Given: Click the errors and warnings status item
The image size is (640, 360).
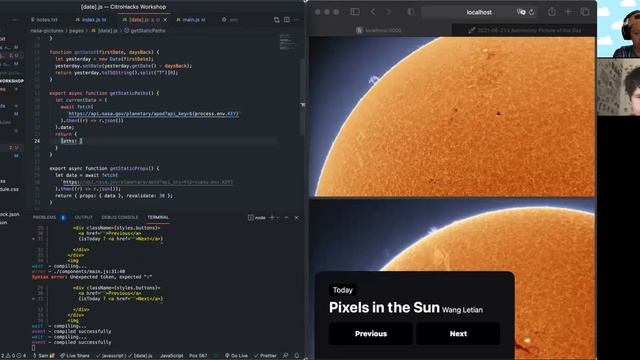Looking at the screenshot, I should click(13, 356).
